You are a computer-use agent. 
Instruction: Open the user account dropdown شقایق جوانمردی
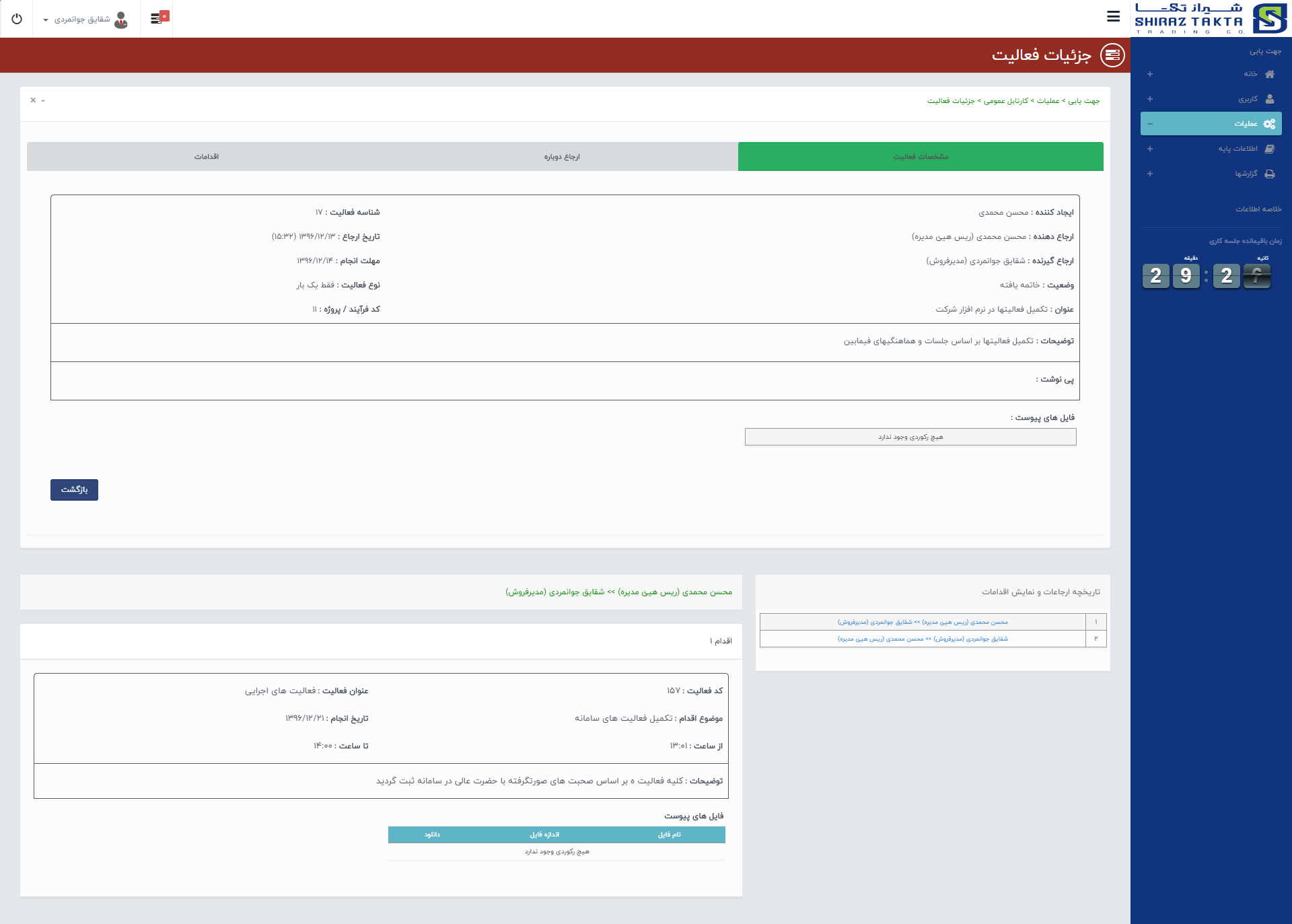tap(85, 20)
